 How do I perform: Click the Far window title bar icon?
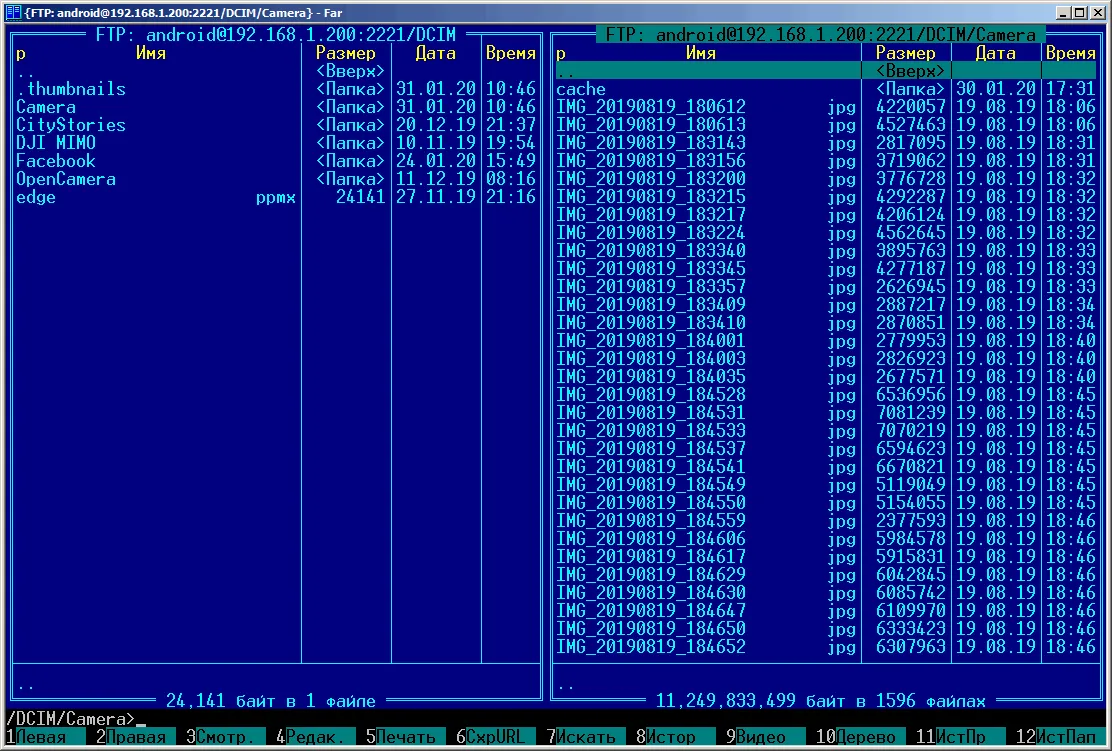click(x=14, y=12)
